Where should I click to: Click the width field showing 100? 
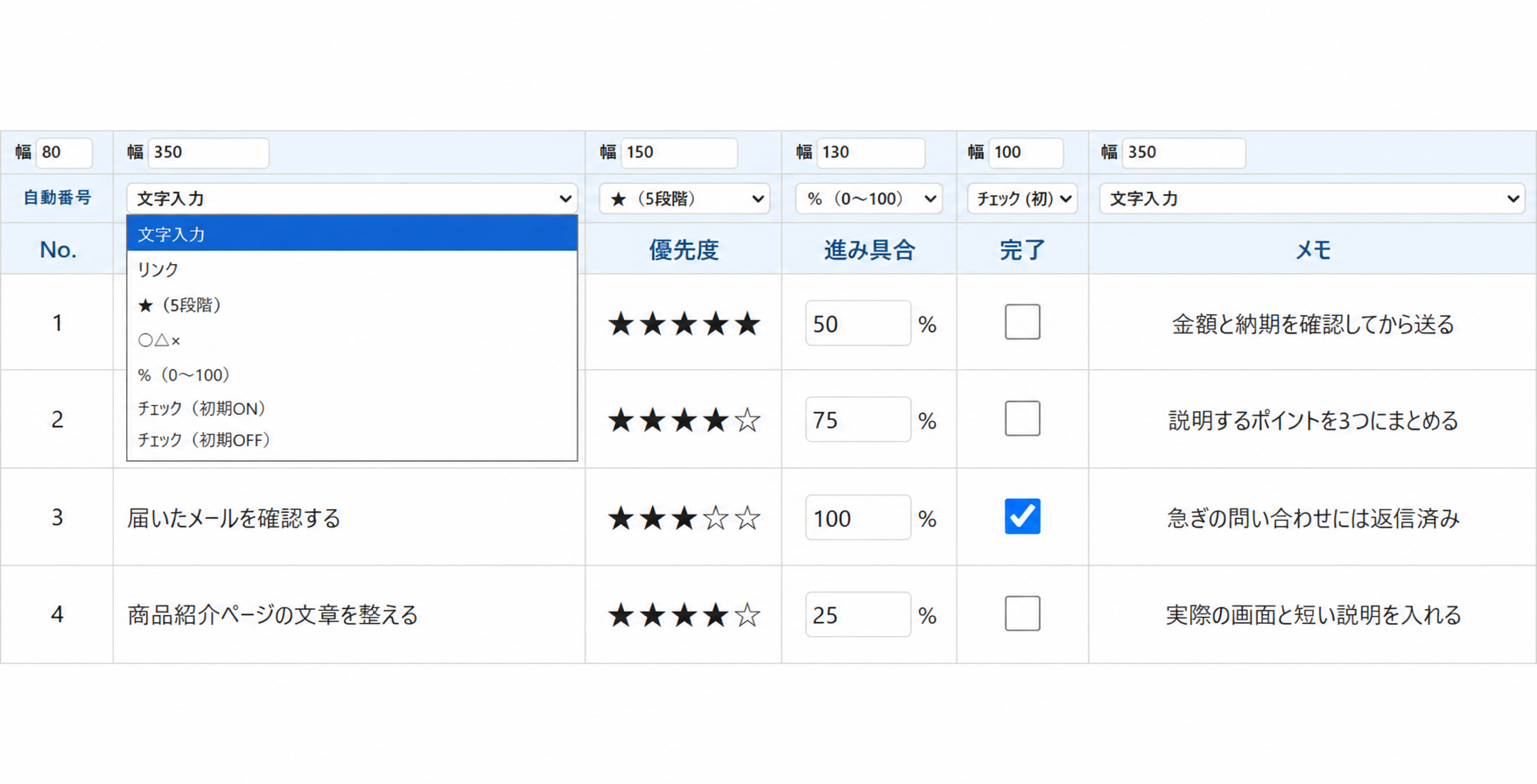[x=1026, y=152]
